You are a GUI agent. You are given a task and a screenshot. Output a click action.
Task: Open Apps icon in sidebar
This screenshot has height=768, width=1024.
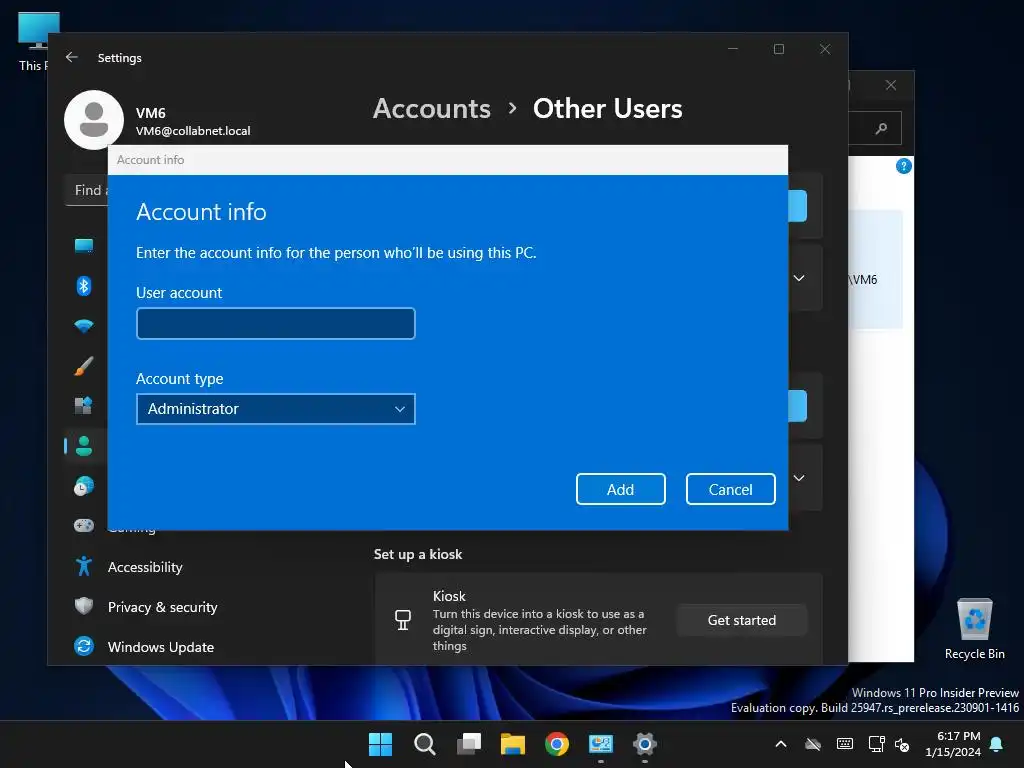pos(84,406)
